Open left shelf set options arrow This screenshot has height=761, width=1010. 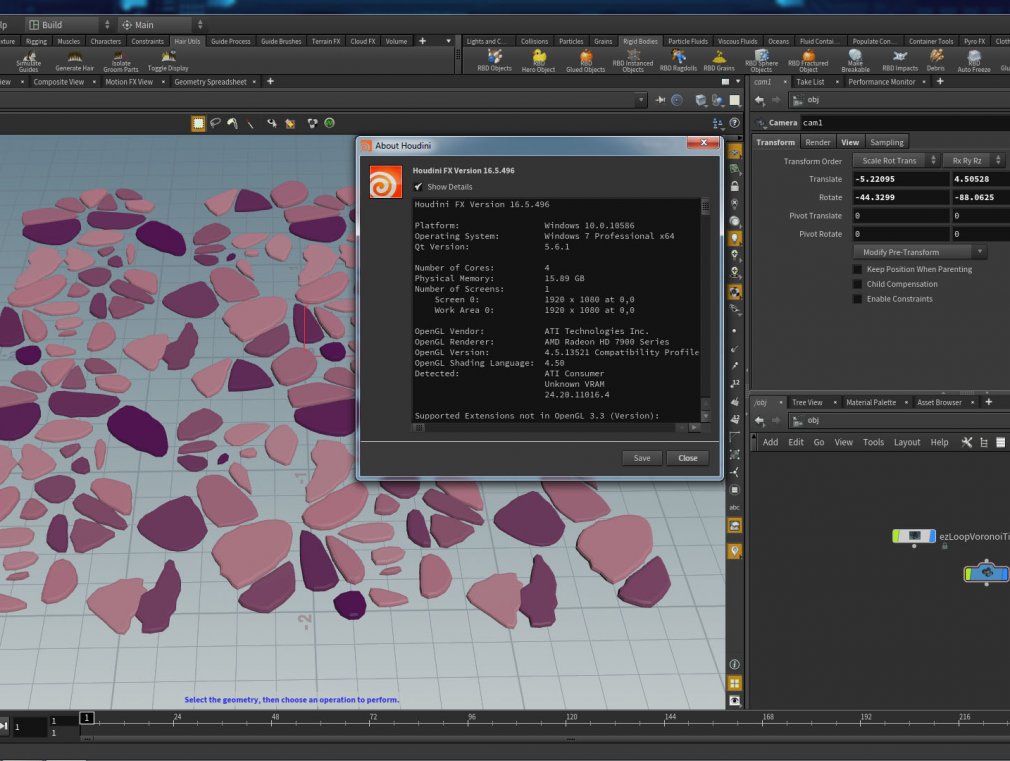[449, 41]
